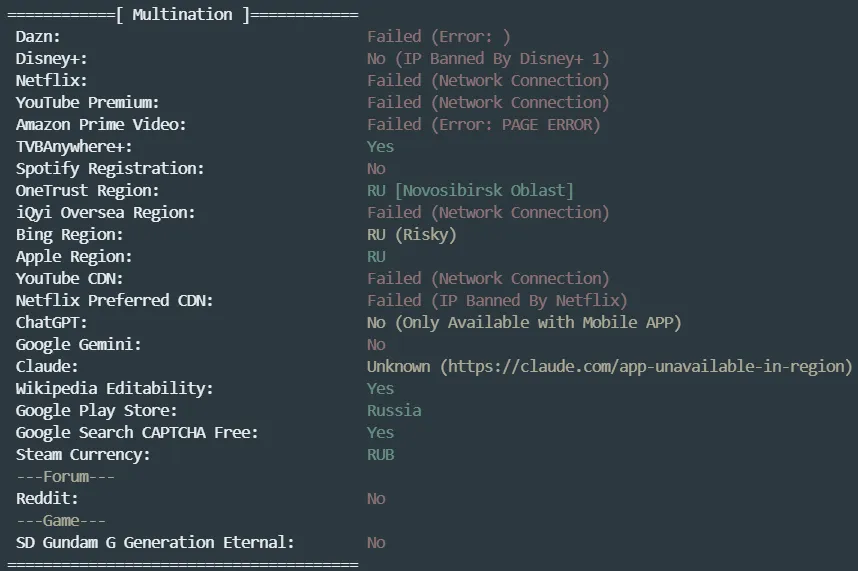Screen dimensions: 858x571
Task: Click the Google Play Store Russia value
Action: pos(394,410)
